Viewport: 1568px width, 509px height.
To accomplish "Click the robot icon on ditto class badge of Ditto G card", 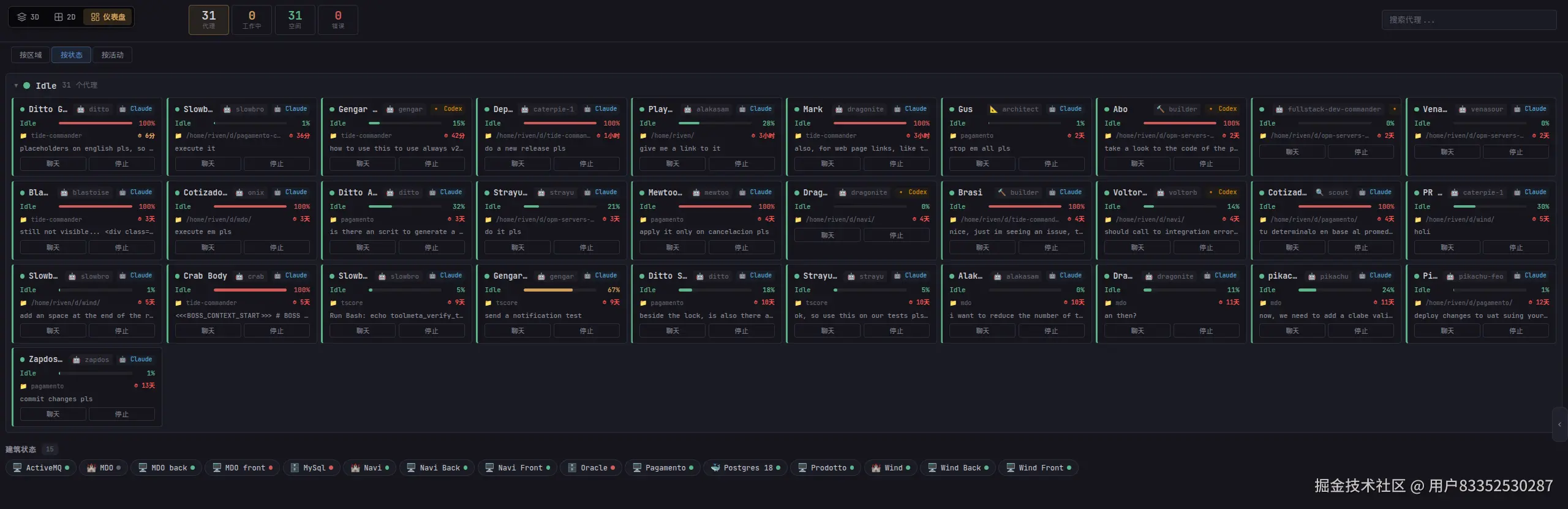I will click(81, 109).
